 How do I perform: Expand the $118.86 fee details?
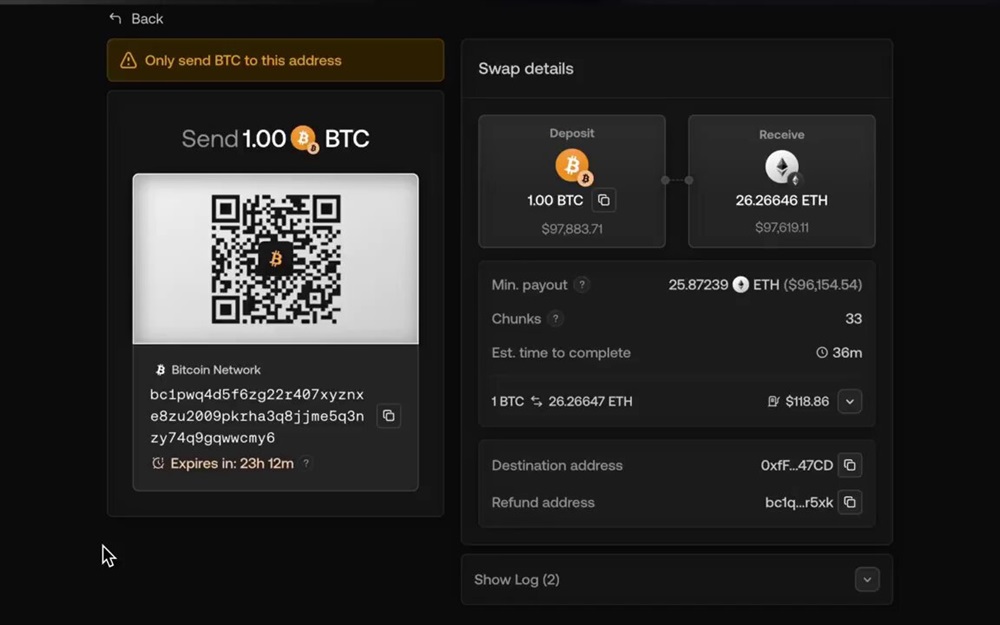tap(849, 402)
